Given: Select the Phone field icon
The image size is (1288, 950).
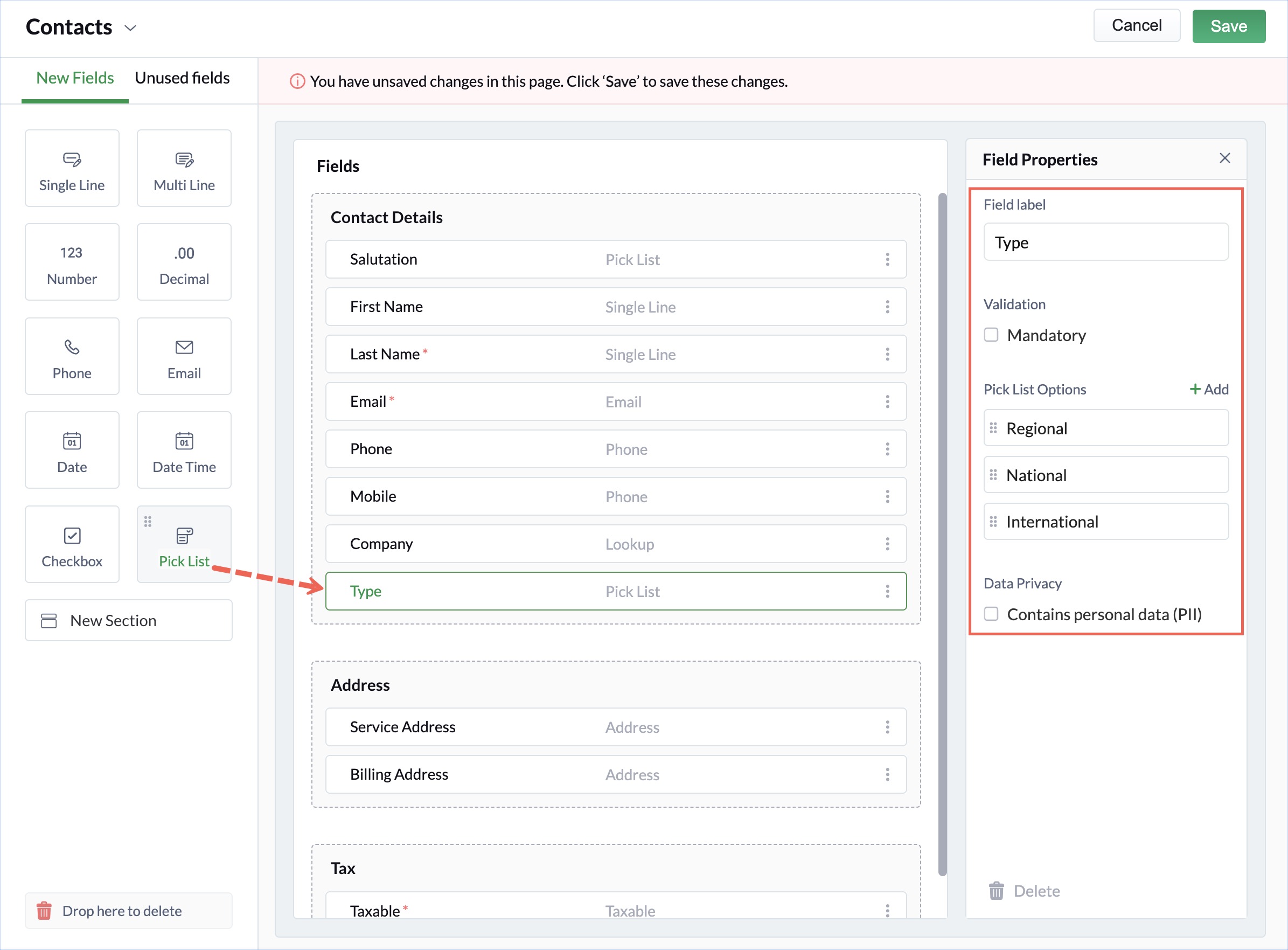Looking at the screenshot, I should tap(71, 357).
